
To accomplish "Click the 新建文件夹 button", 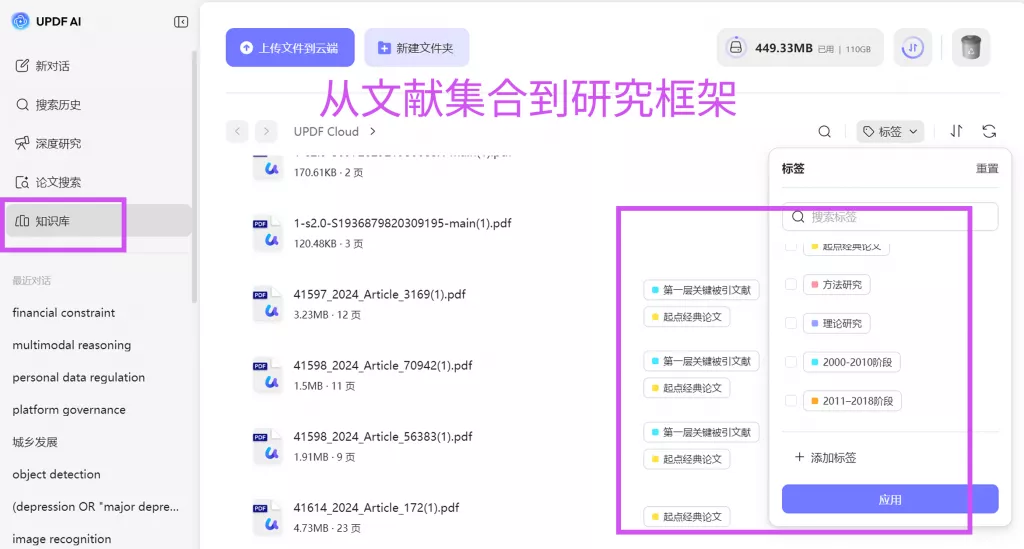I will [417, 48].
